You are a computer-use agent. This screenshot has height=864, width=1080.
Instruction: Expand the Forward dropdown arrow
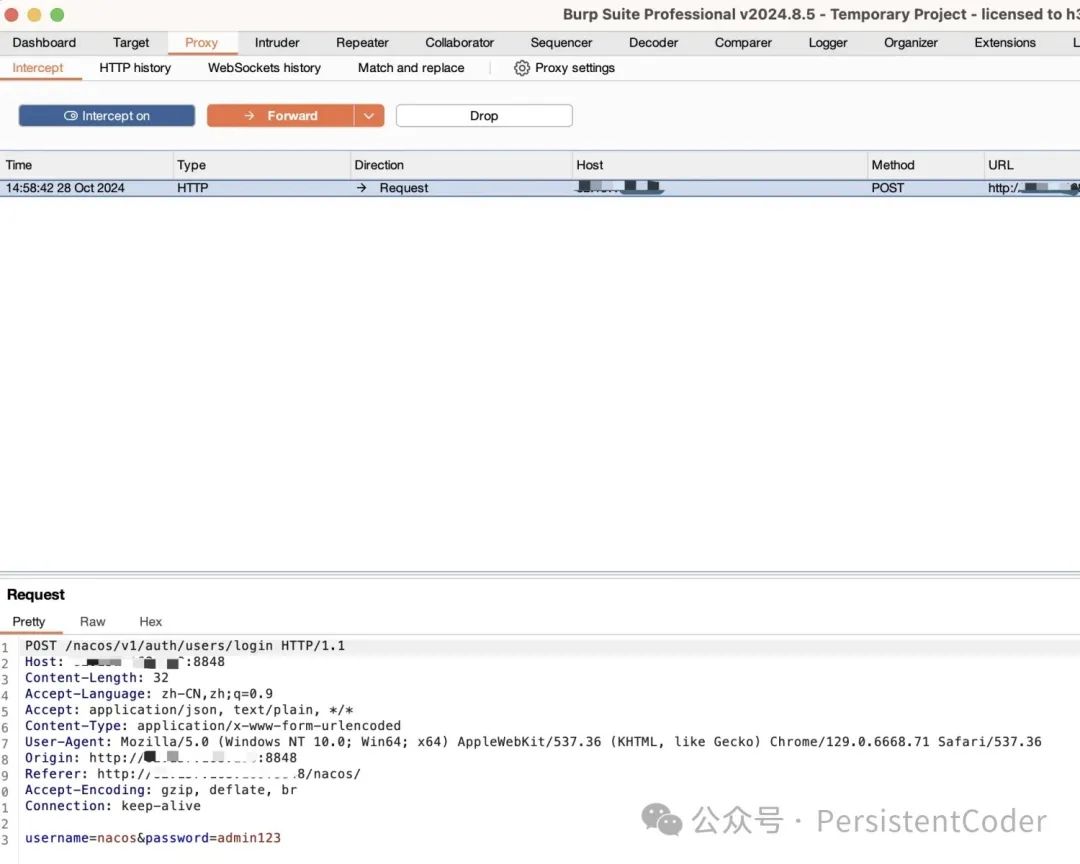point(369,116)
